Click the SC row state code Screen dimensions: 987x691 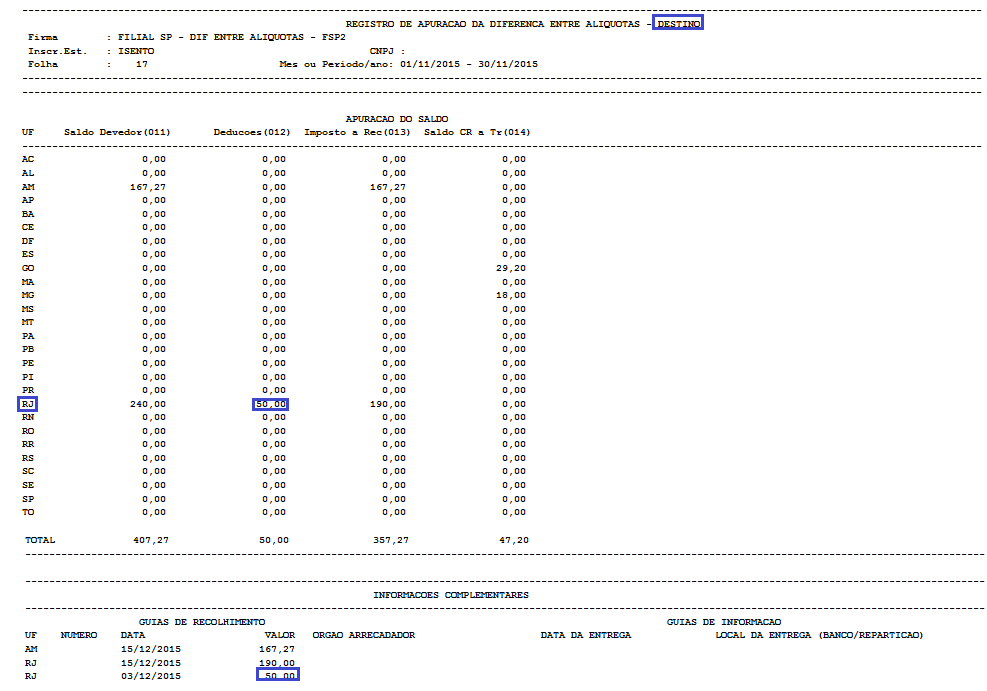pos(28,471)
